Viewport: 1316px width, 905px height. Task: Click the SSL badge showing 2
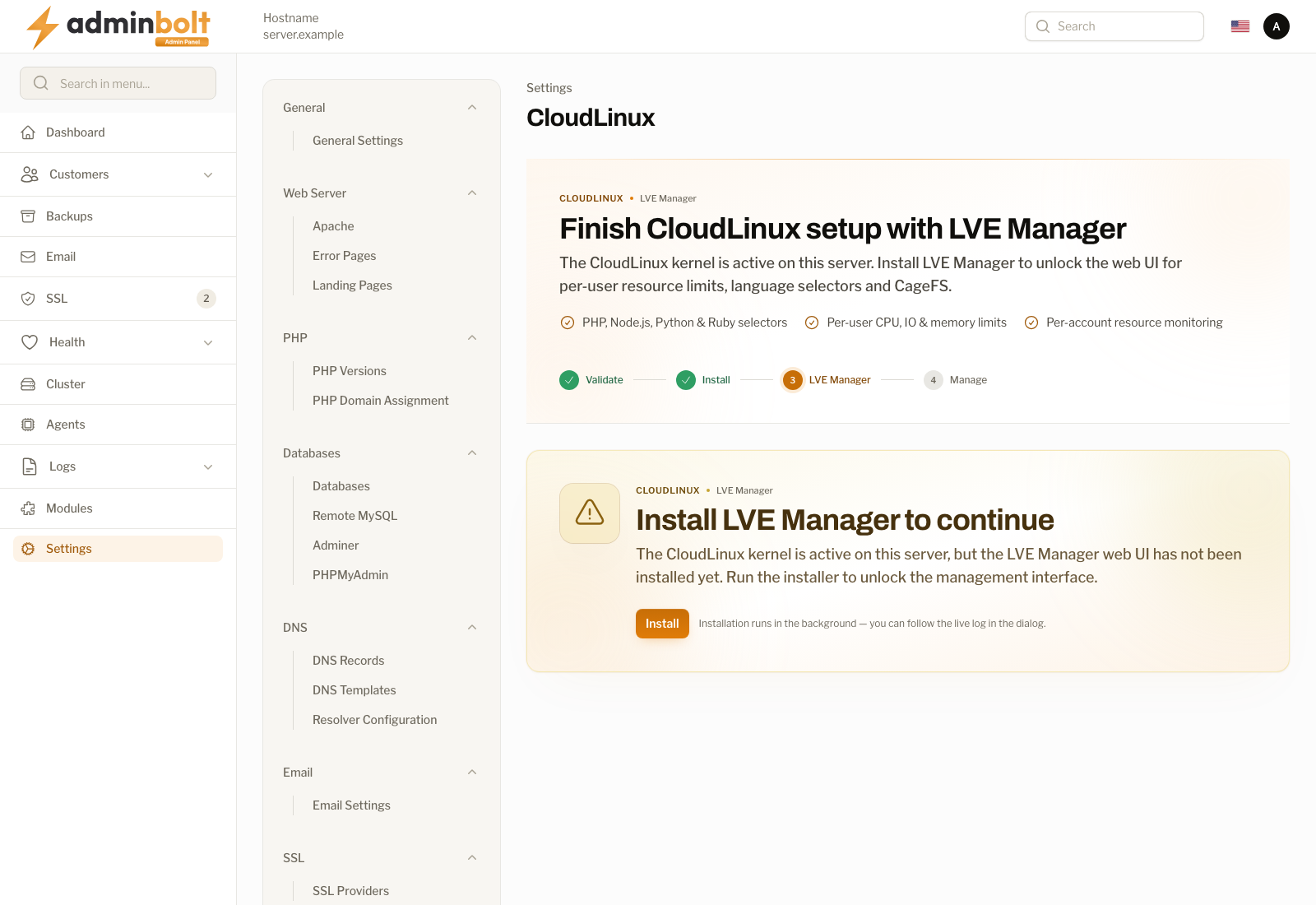tap(206, 299)
